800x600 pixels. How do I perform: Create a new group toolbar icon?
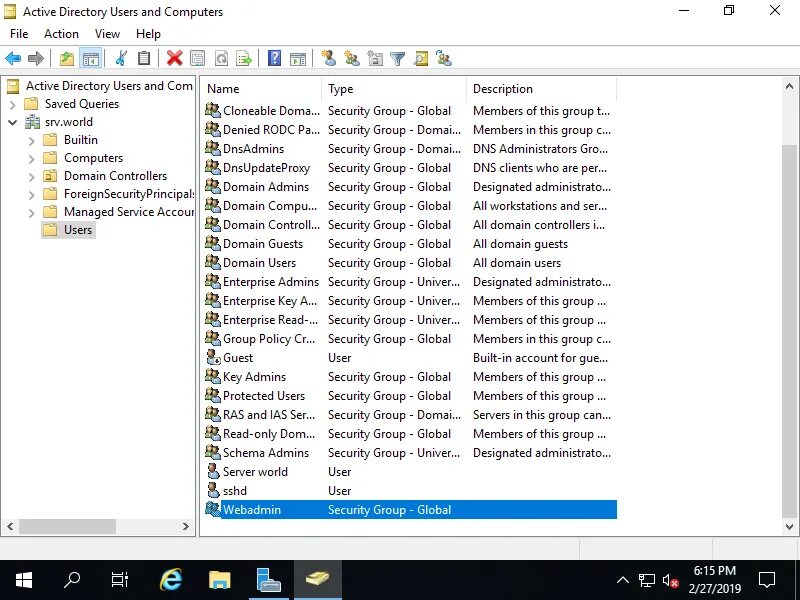click(x=352, y=59)
